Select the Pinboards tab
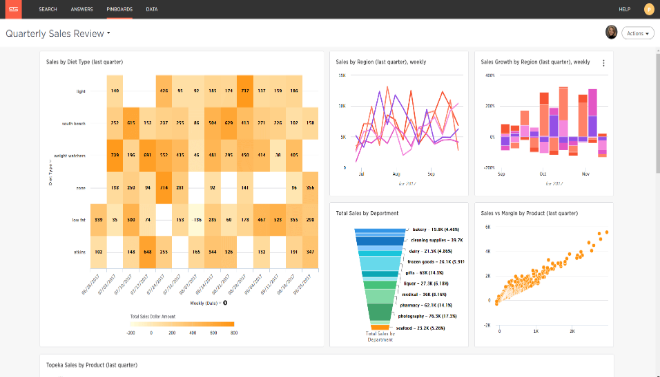Image resolution: width=660 pixels, height=377 pixels. tap(120, 9)
